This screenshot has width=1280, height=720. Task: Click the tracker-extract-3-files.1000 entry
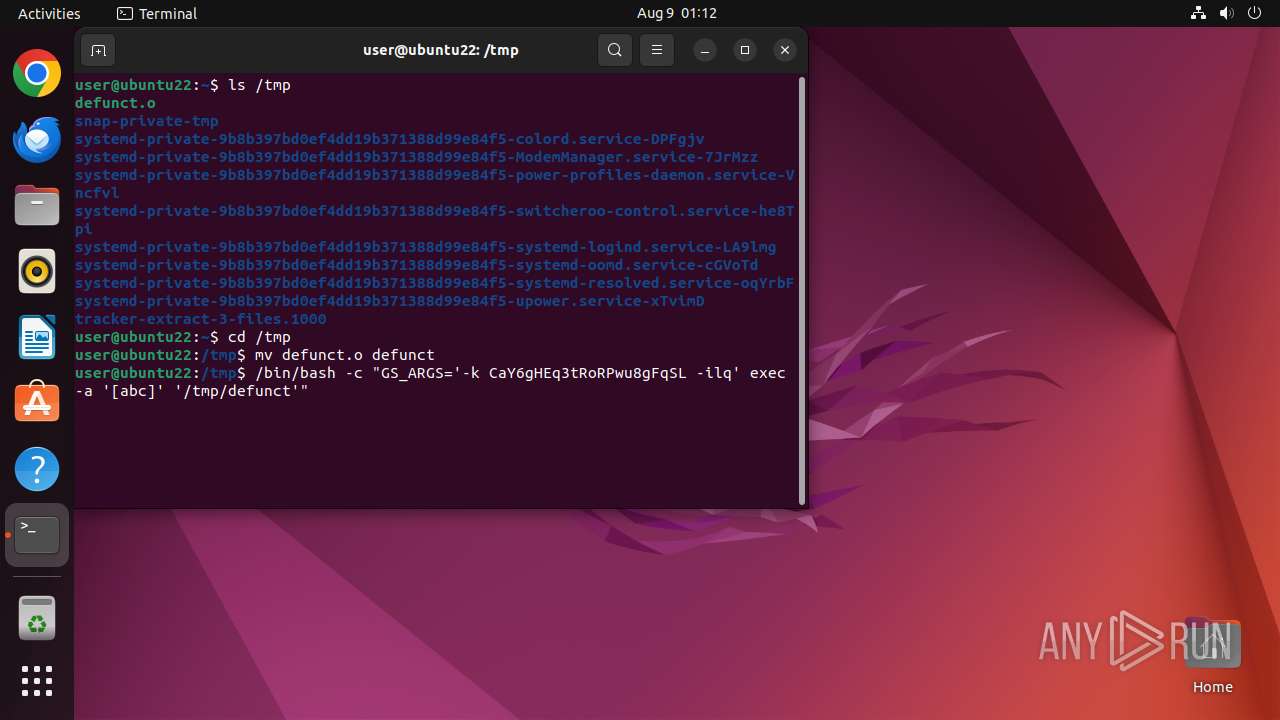[200, 319]
